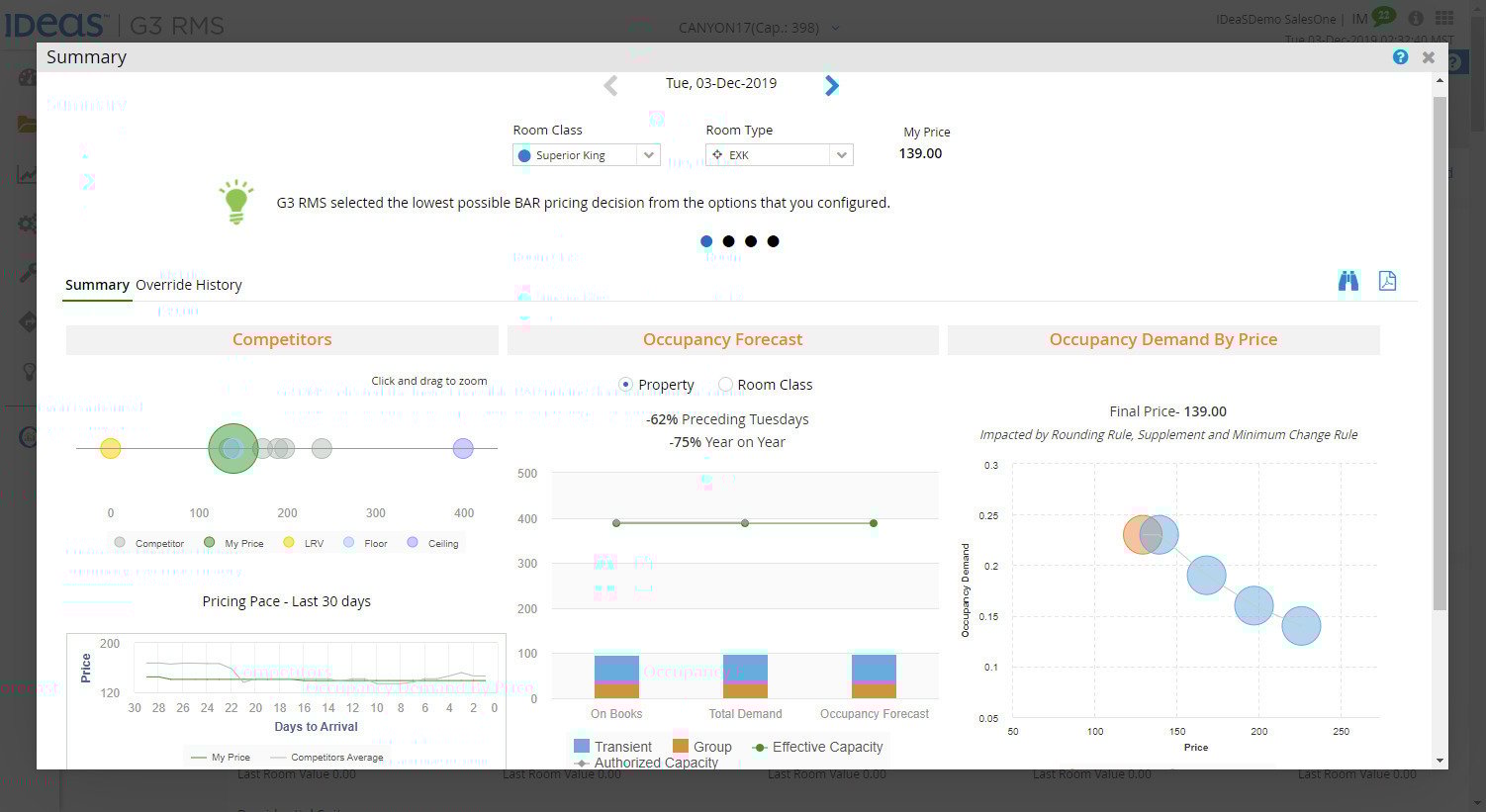Viewport: 1486px width, 812px height.
Task: Select the Property radio button
Action: [x=625, y=385]
